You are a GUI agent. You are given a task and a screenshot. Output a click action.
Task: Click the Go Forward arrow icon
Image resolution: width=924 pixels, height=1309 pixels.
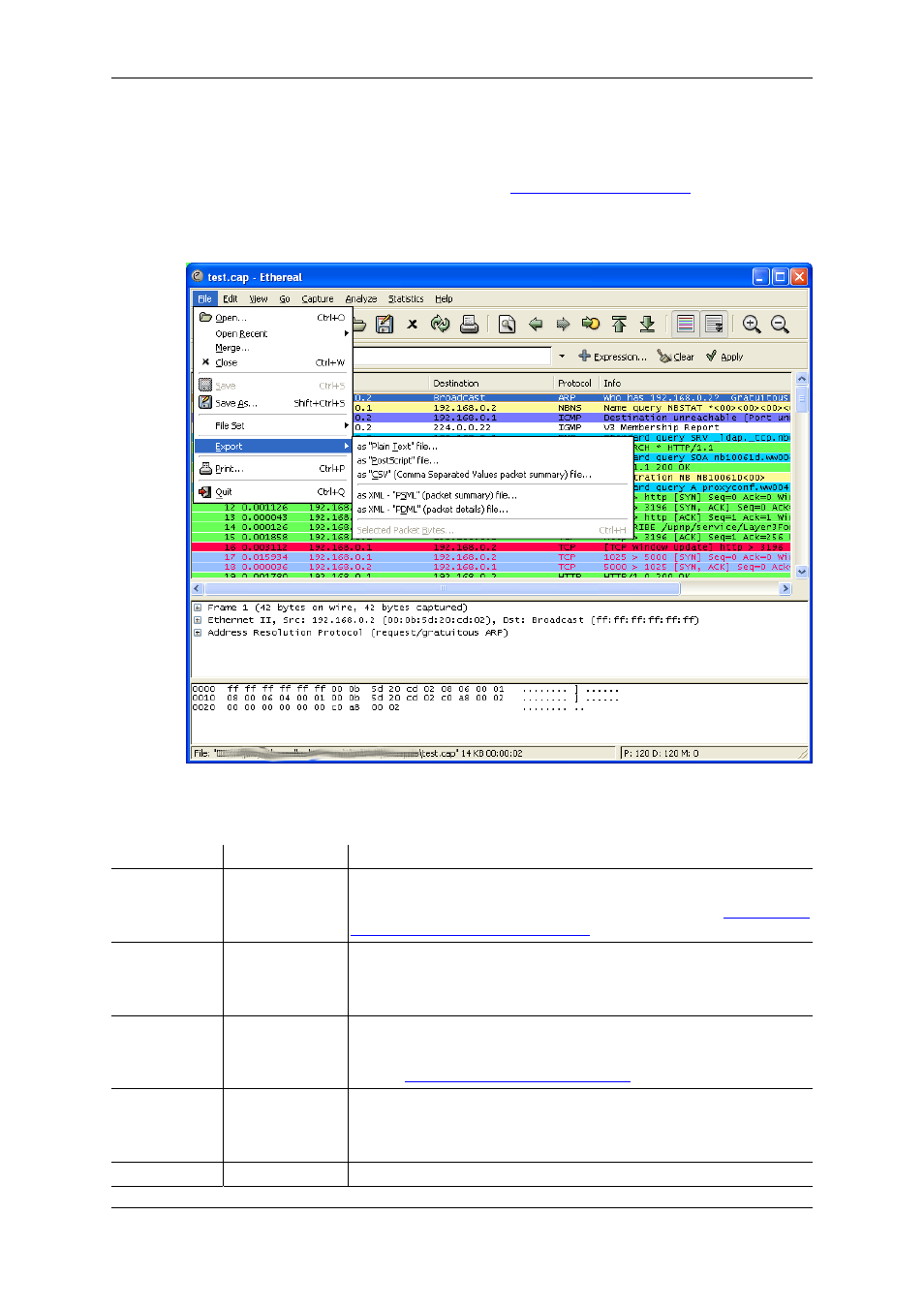click(x=563, y=325)
